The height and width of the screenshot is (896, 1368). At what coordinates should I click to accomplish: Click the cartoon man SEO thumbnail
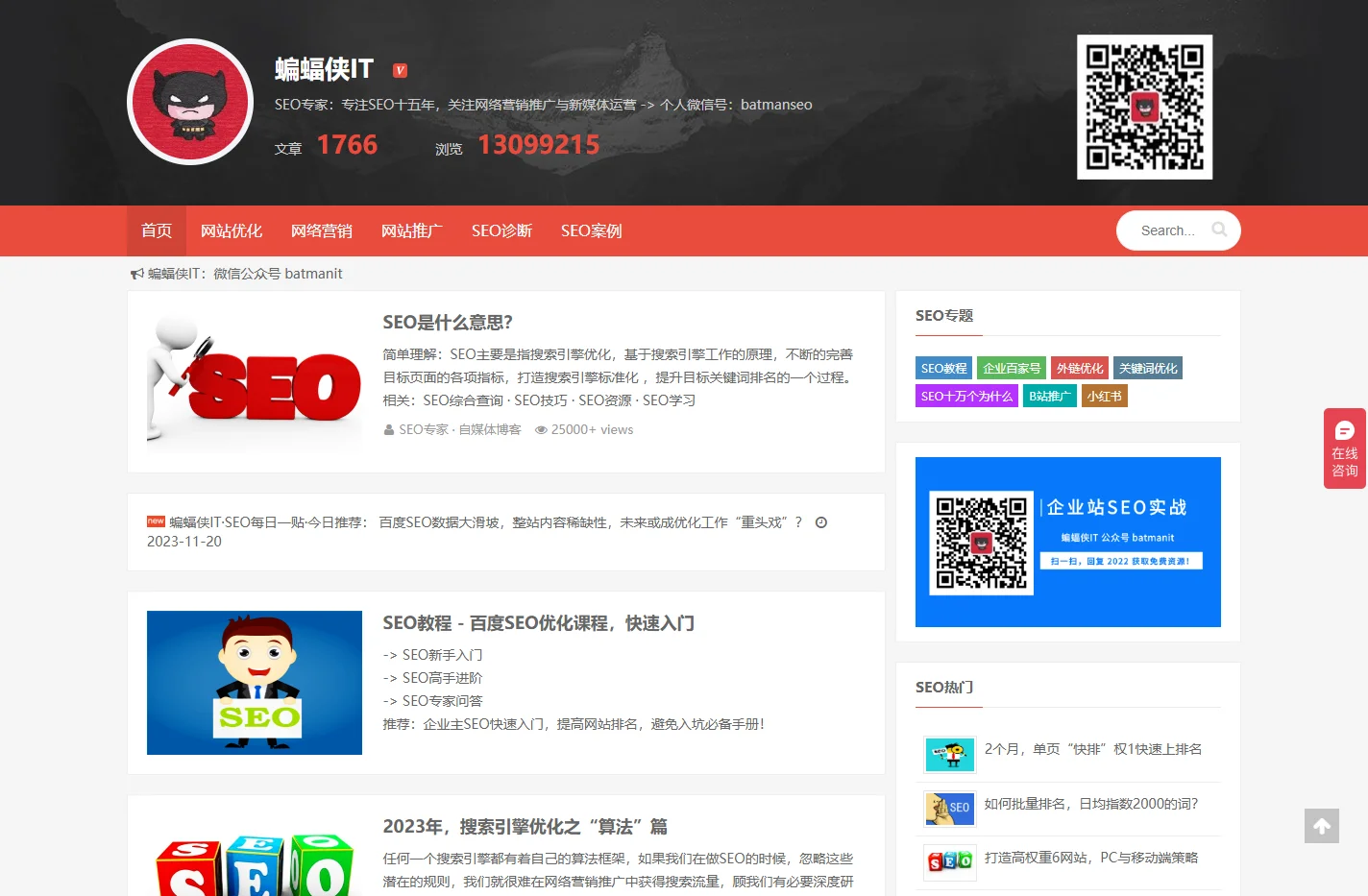tap(255, 683)
